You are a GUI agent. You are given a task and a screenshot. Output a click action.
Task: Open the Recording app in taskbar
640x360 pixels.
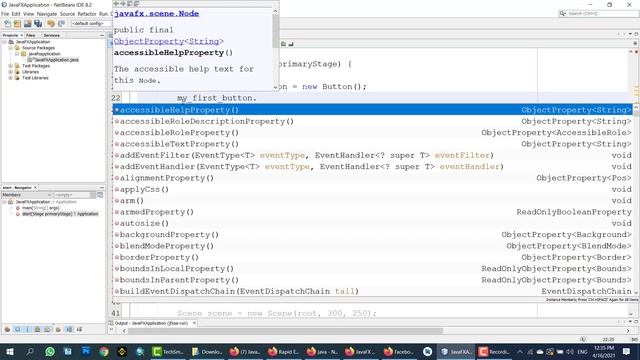tap(494, 351)
